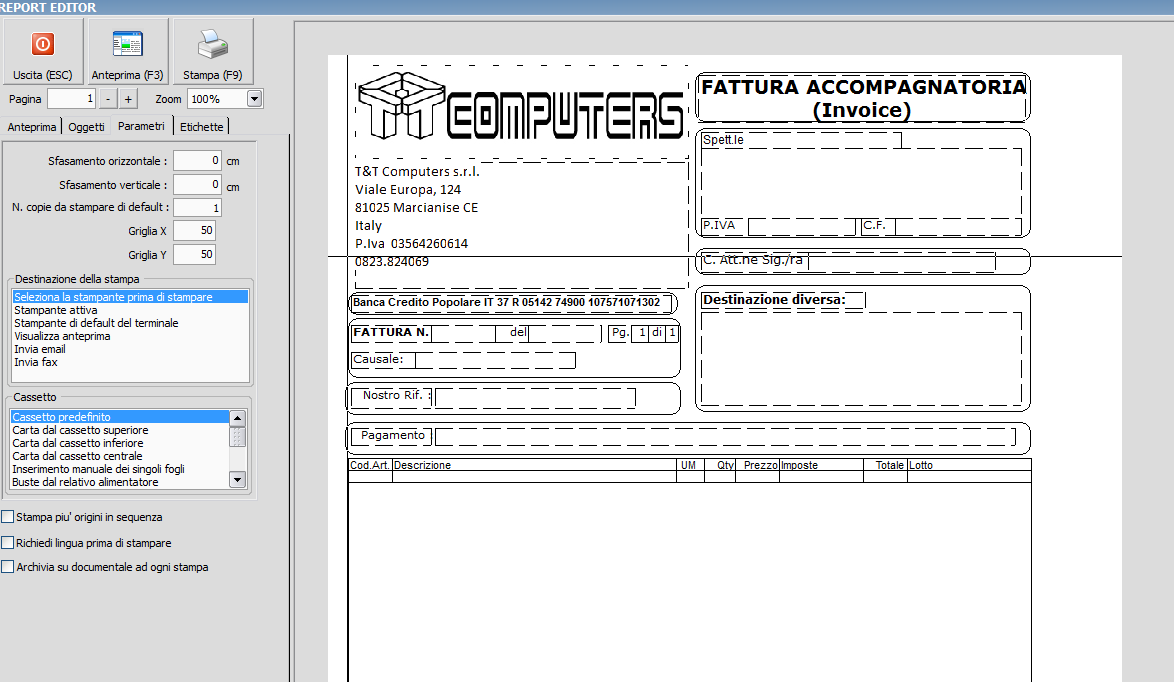Screen dimensions: 1174x682
Task: Choose 'Invia fax' destination
Action: [x=130, y=362]
